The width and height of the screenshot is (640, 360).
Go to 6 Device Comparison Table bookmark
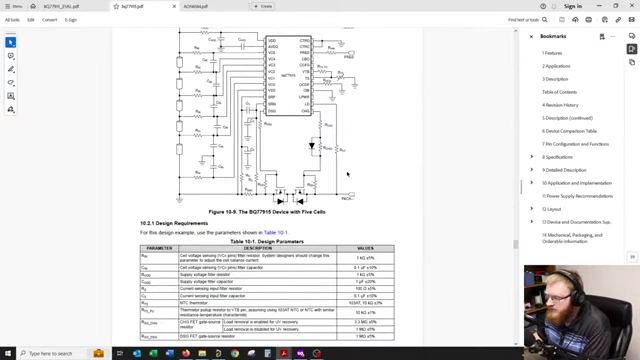(569, 131)
